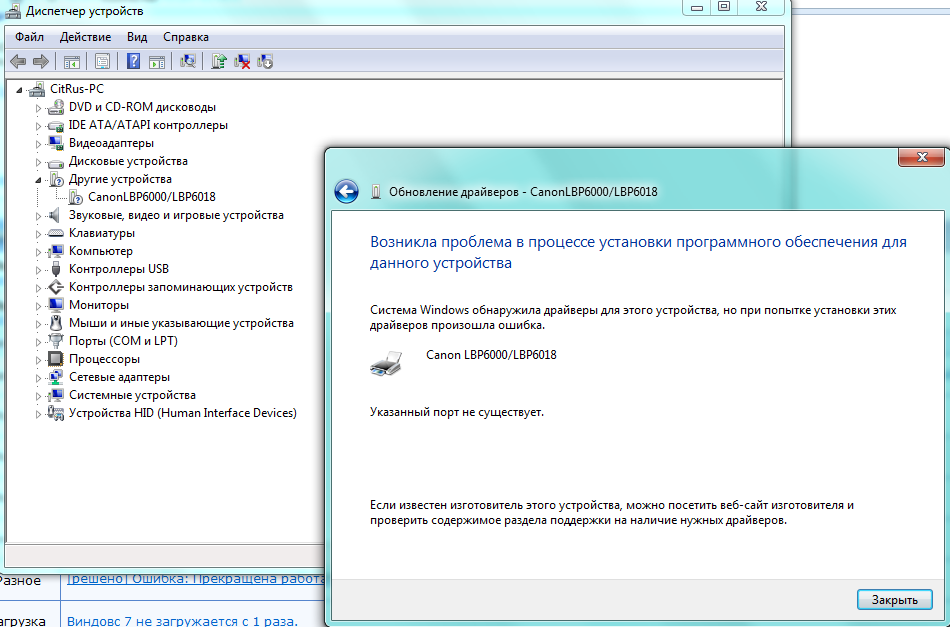
Task: Toggle the console tree pane toolbar icon
Action: click(71, 61)
